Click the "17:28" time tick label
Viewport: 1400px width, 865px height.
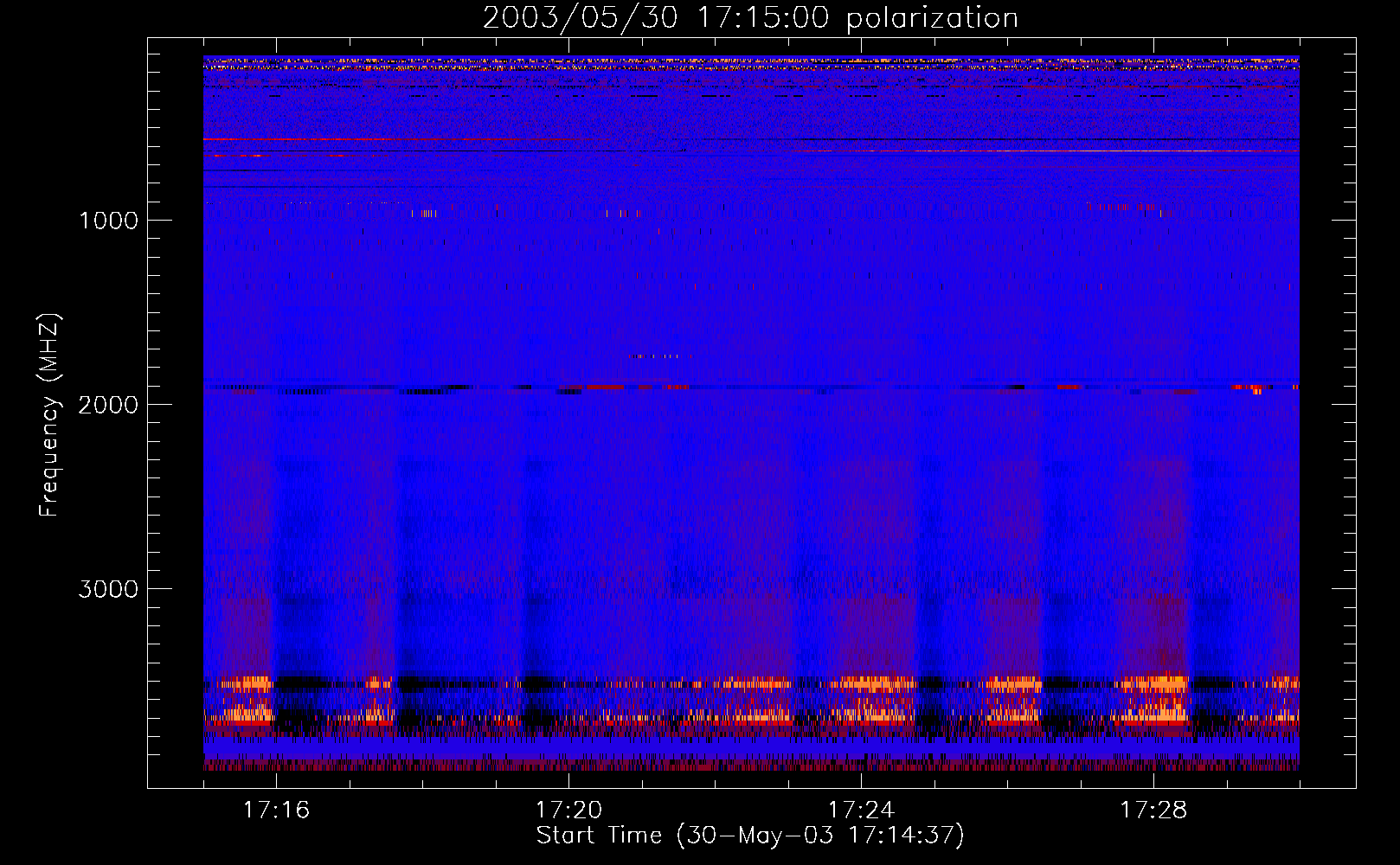click(1153, 811)
